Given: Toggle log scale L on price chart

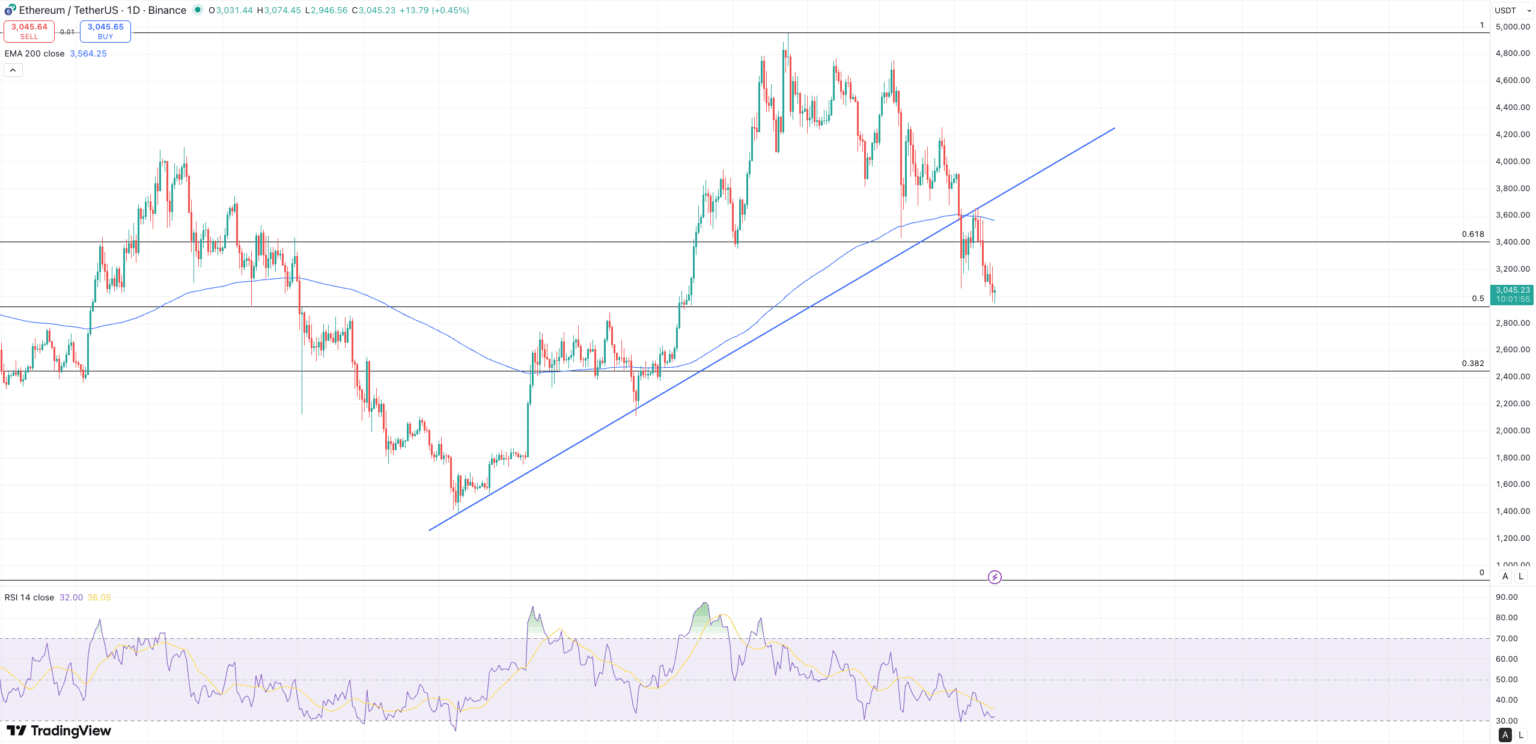Looking at the screenshot, I should [1521, 576].
